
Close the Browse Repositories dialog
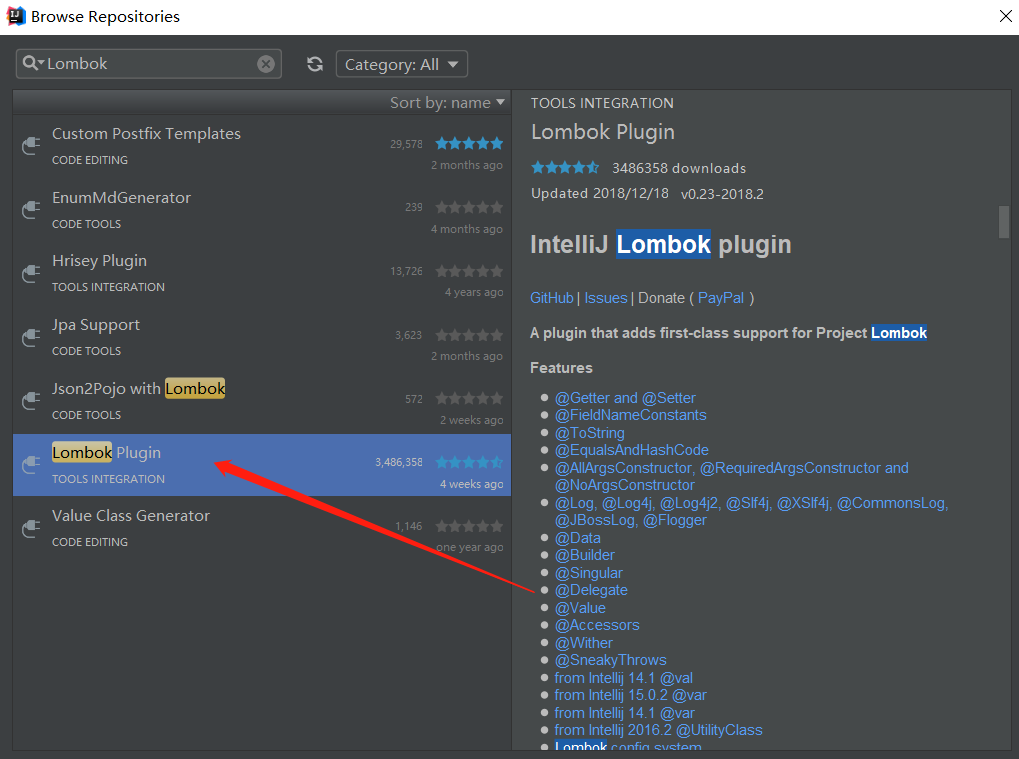pyautogui.click(x=1005, y=16)
